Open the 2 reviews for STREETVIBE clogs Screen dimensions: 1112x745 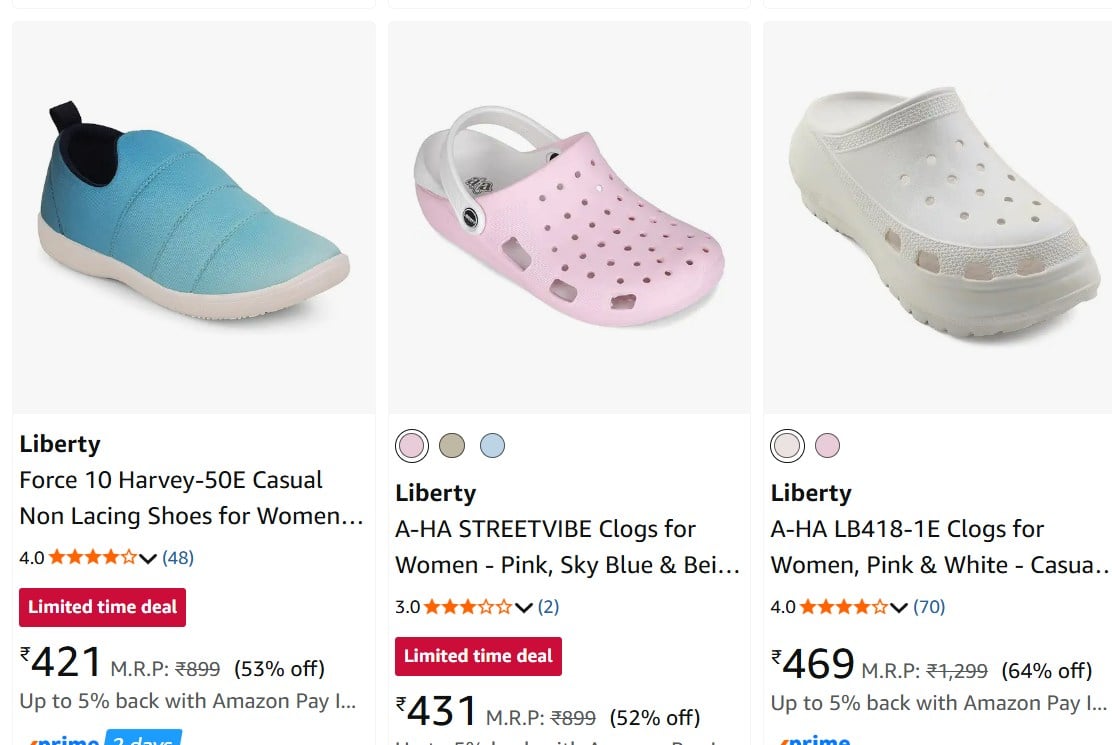pyautogui.click(x=548, y=607)
